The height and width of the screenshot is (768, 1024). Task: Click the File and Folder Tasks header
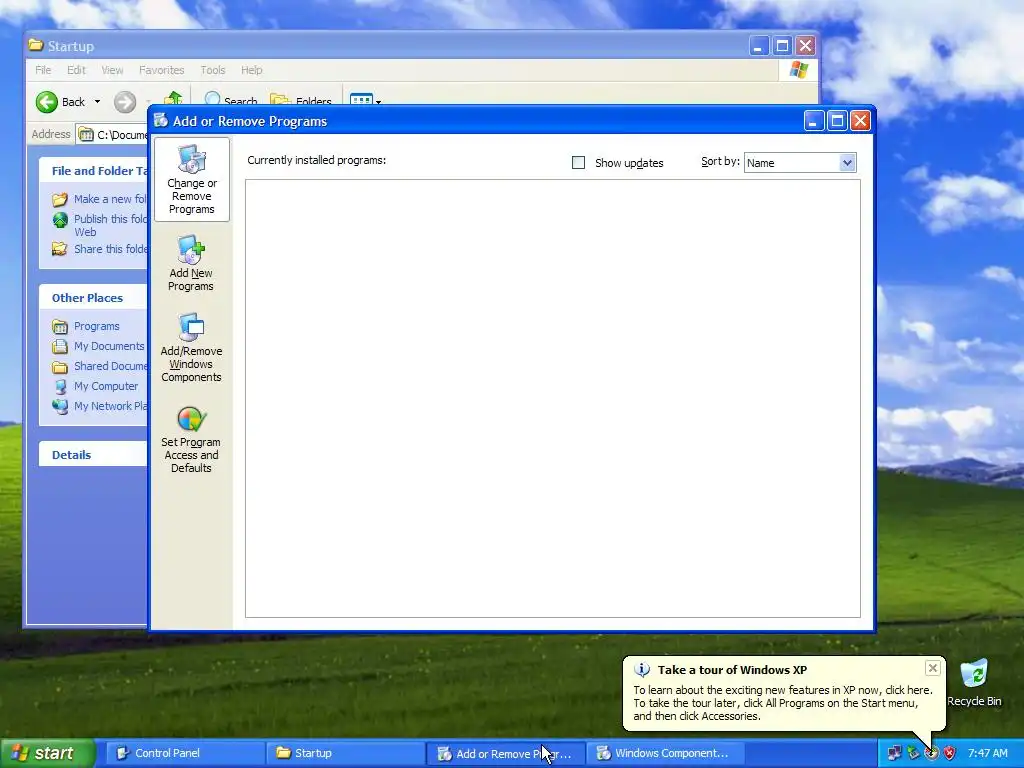pyautogui.click(x=93, y=170)
